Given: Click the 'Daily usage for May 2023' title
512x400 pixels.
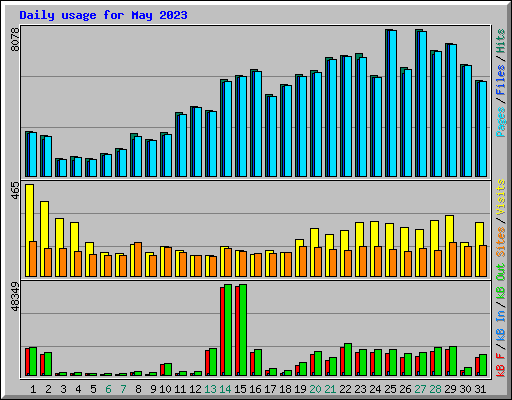Looking at the screenshot, I should tap(103, 15).
